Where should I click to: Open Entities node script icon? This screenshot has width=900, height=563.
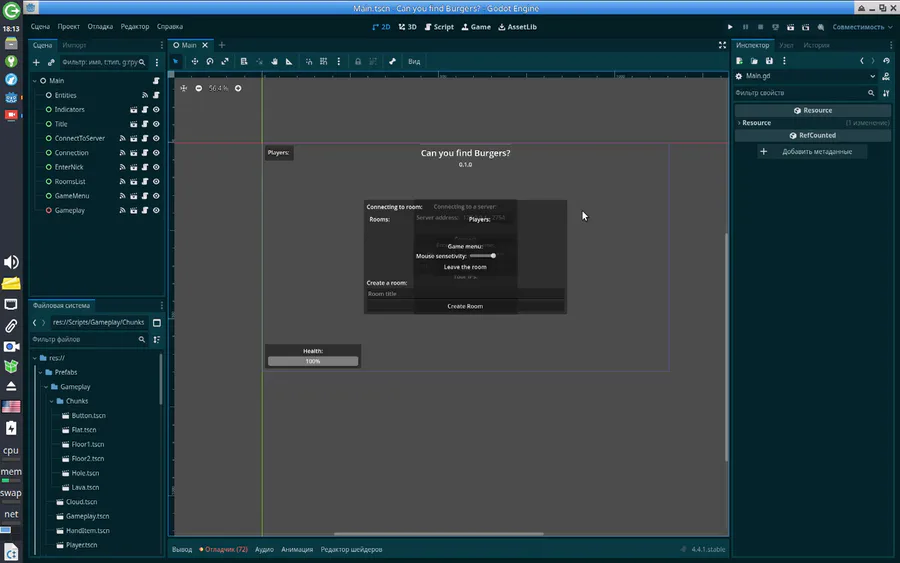click(x=156, y=95)
